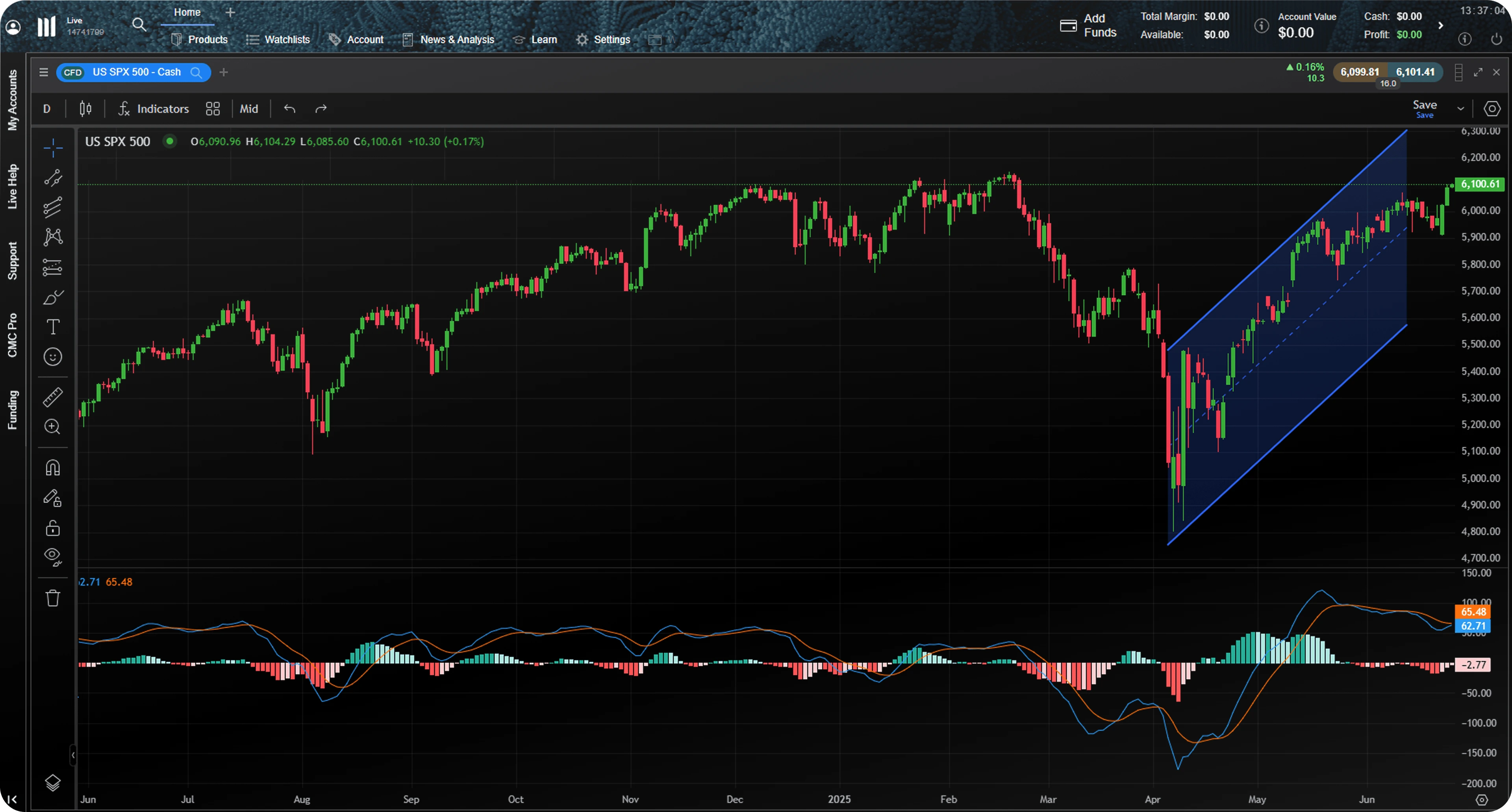1512x812 pixels.
Task: Click the Add Funds button
Action: 1088,25
